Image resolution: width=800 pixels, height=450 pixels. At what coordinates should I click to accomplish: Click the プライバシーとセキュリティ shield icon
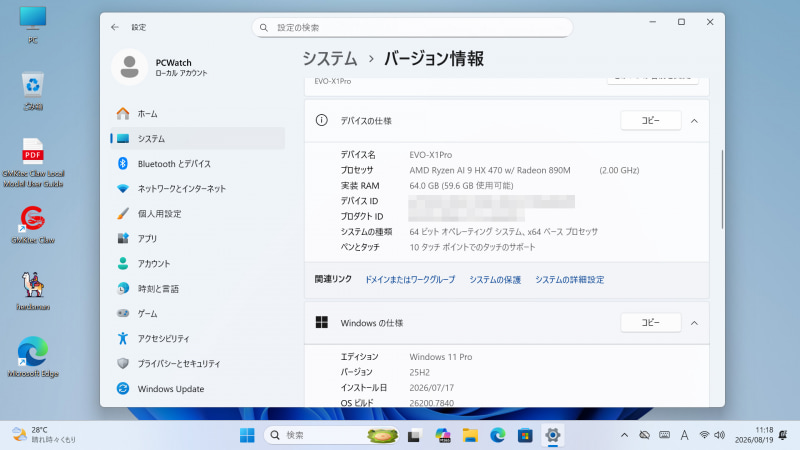point(123,363)
